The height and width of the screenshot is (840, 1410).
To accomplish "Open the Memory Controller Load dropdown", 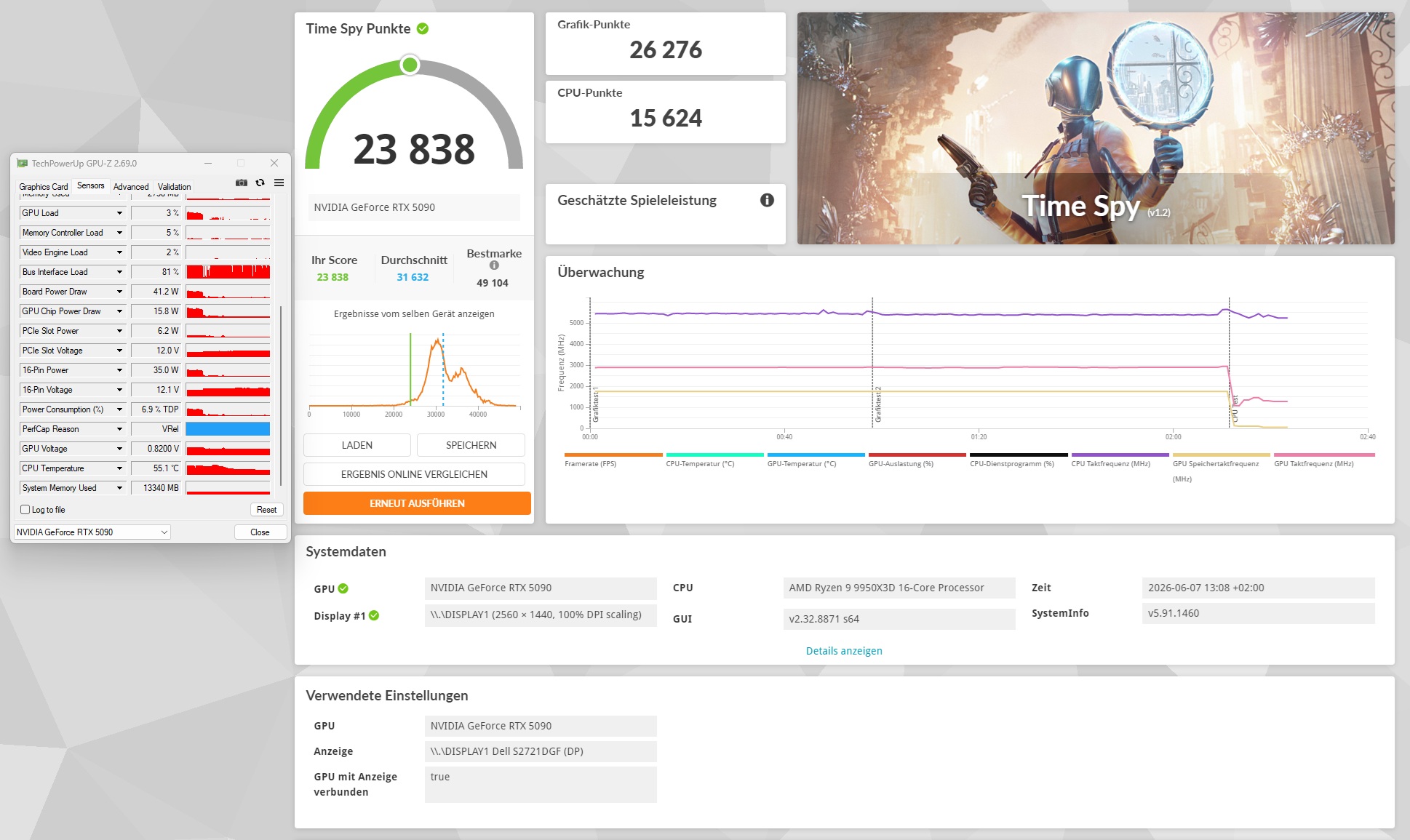I will coord(119,233).
